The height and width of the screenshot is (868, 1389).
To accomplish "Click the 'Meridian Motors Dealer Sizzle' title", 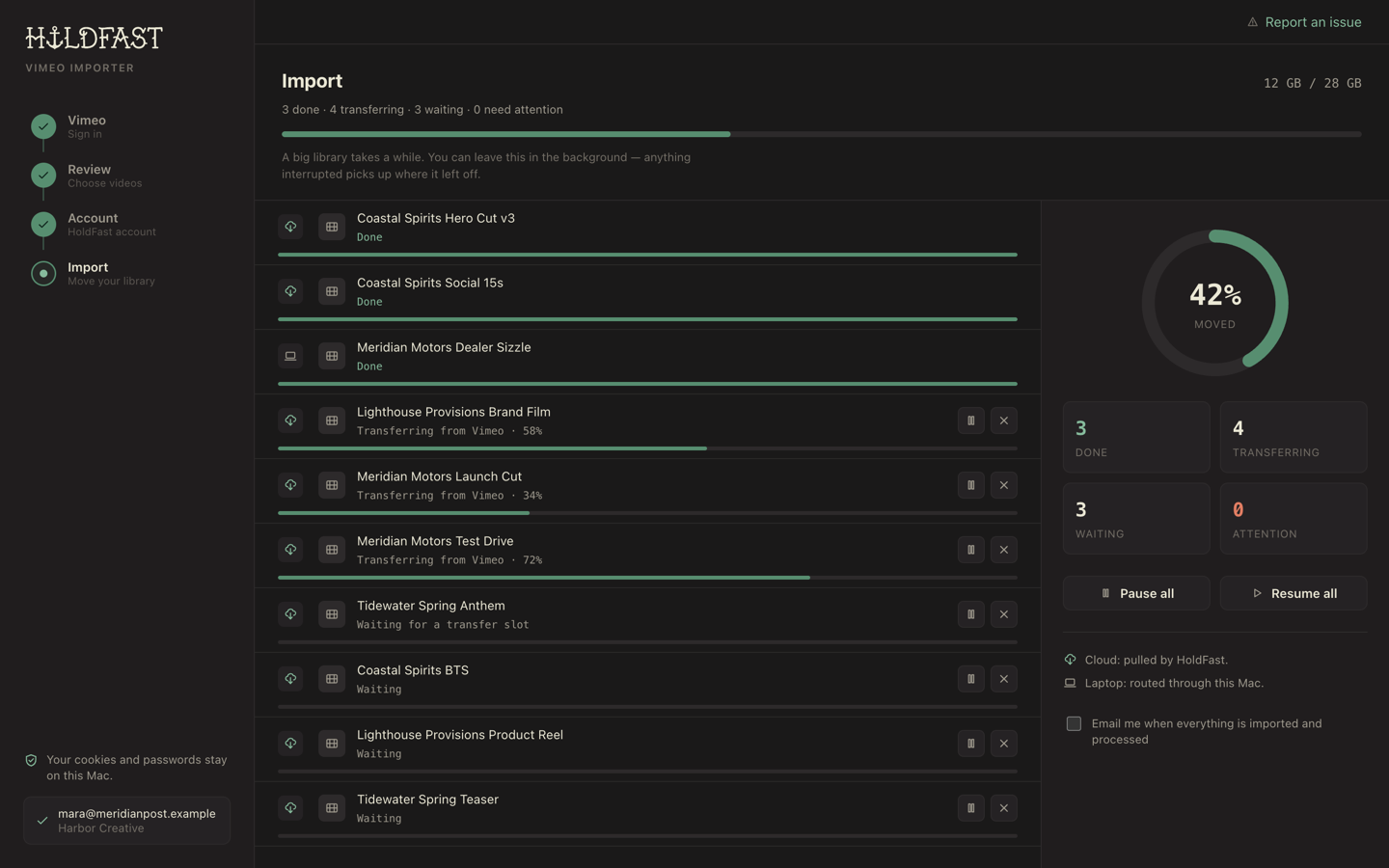I will [444, 347].
